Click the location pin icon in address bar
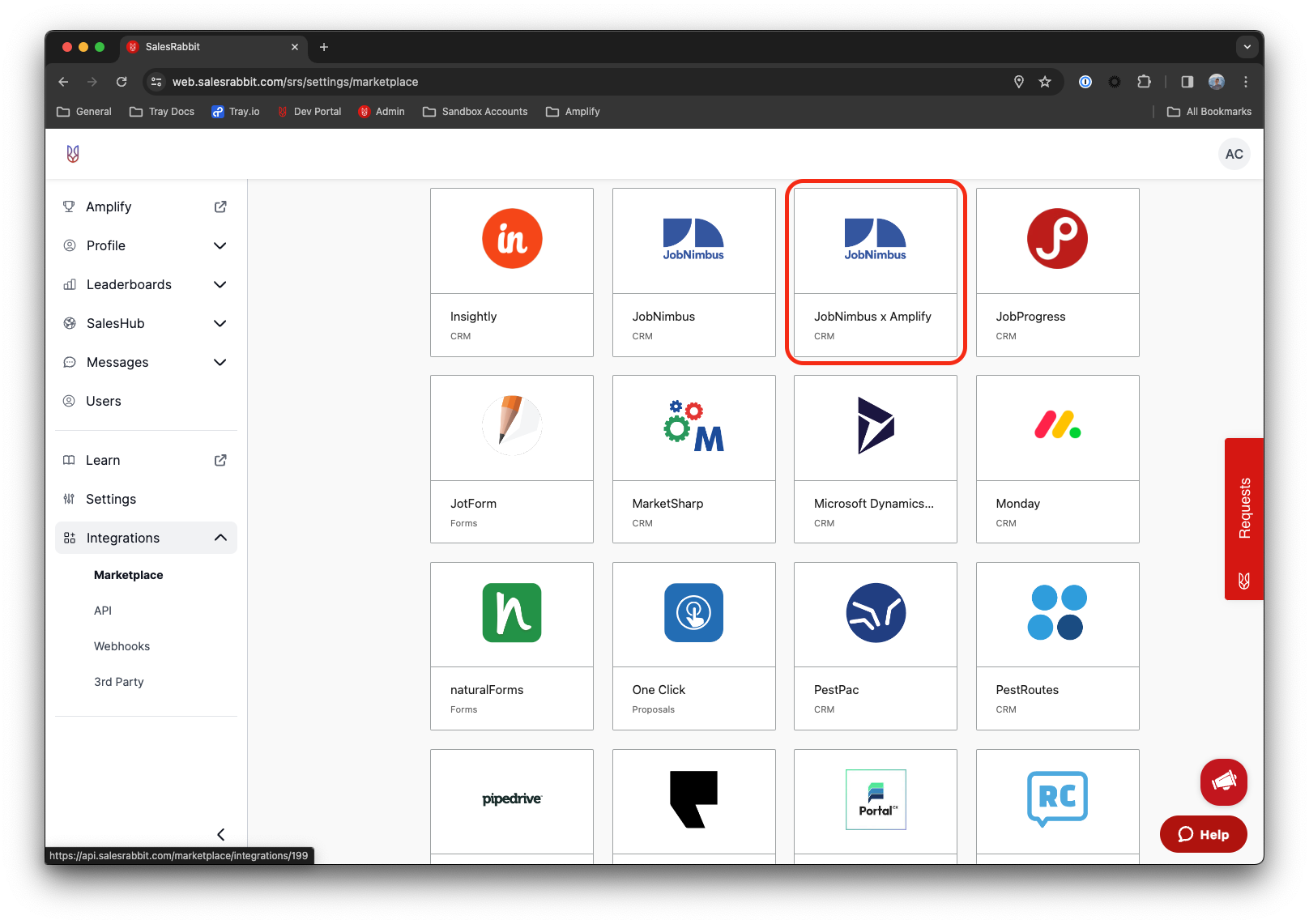Screen dimensions: 1309x924 [x=1019, y=82]
